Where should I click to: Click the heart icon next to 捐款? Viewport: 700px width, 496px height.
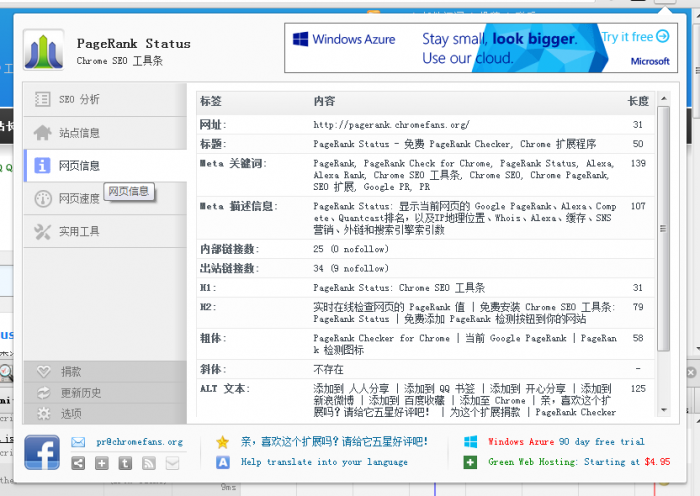pyautogui.click(x=44, y=371)
